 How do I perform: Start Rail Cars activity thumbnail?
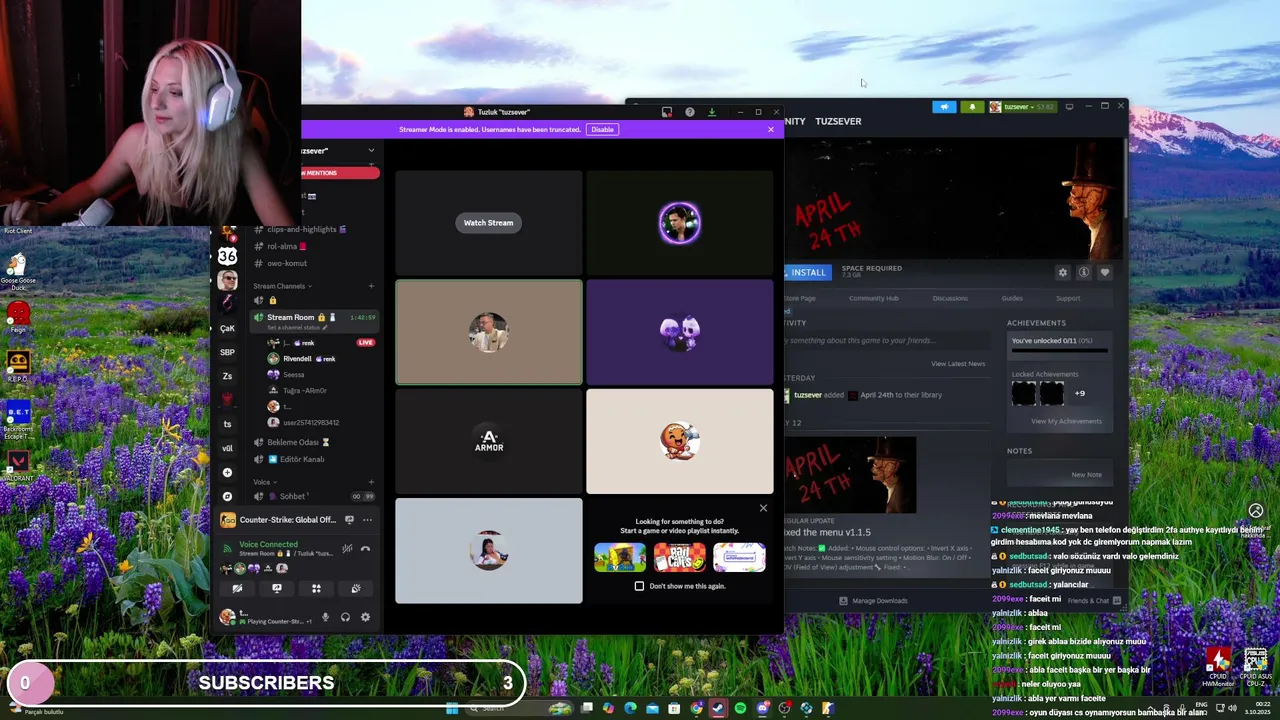coord(680,557)
